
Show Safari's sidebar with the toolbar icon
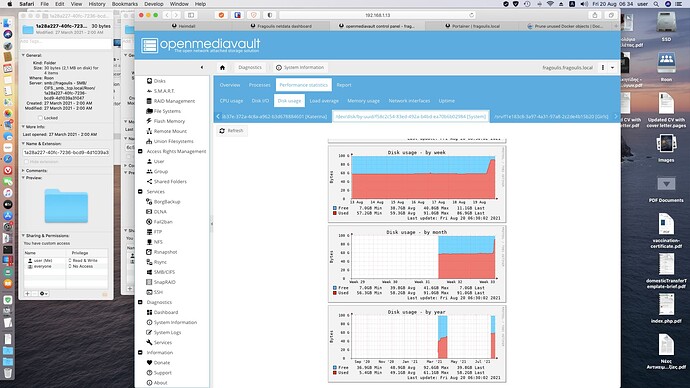(x=191, y=15)
